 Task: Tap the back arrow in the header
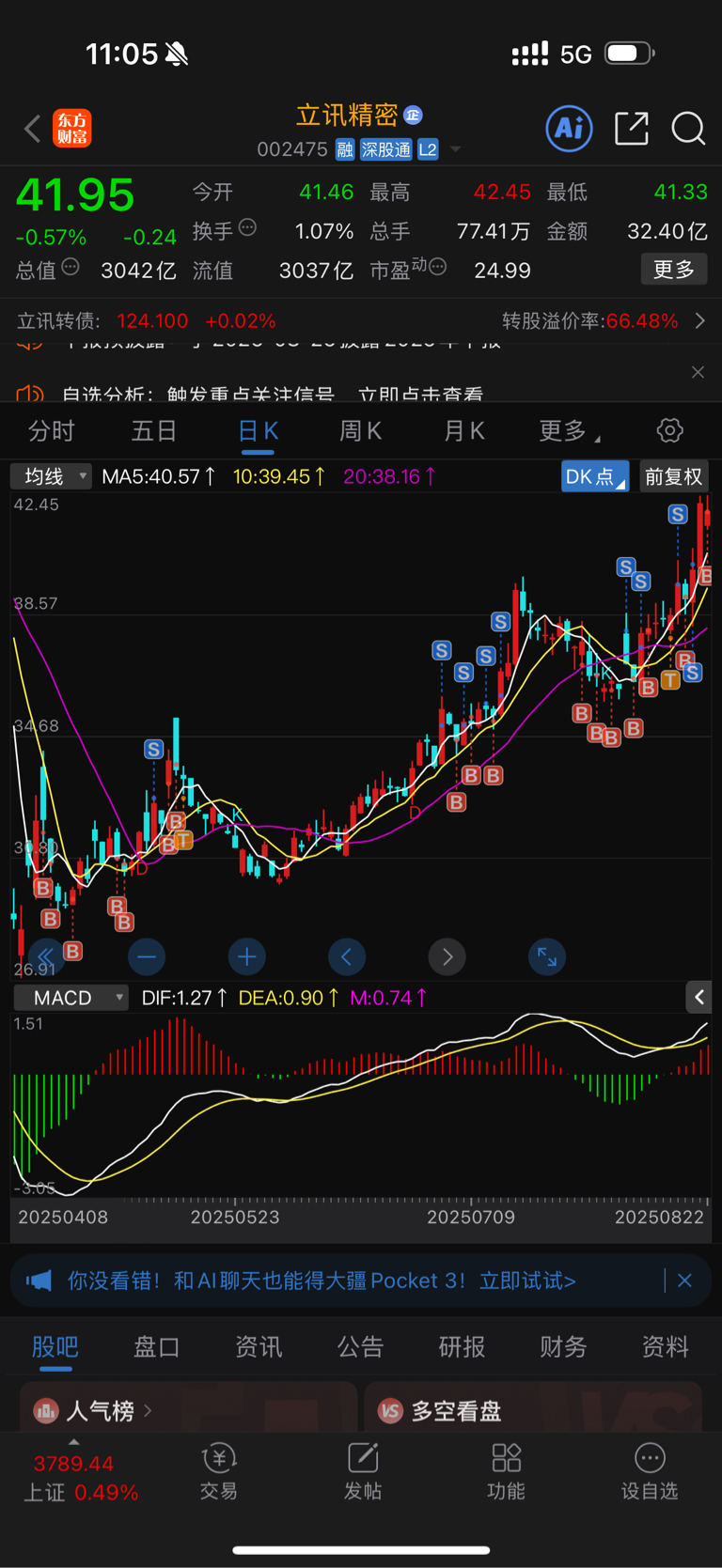(x=33, y=129)
